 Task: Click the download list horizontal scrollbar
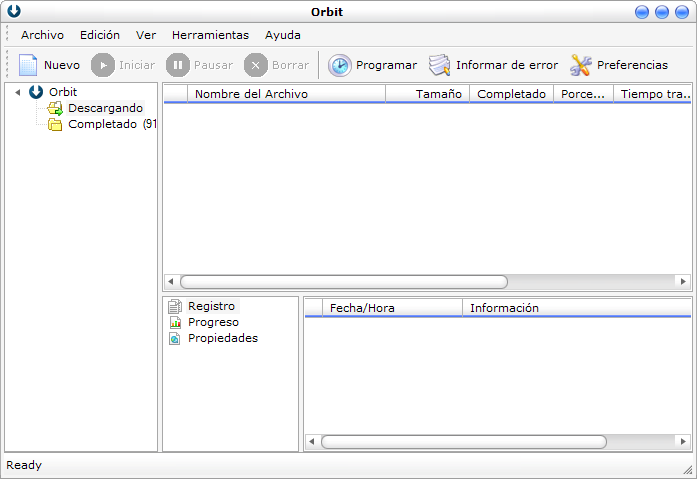click(x=343, y=282)
